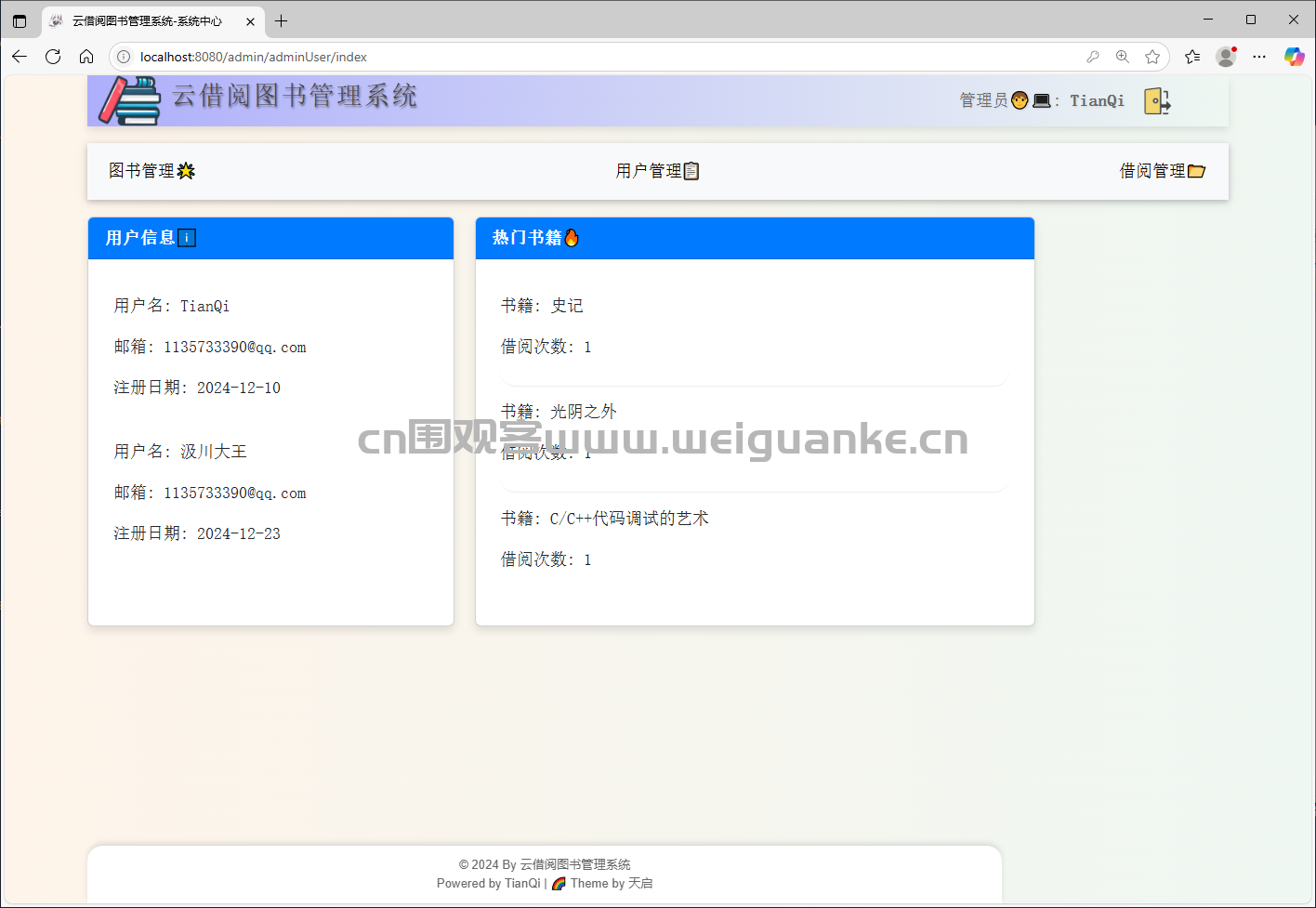Image resolution: width=1316 pixels, height=908 pixels.
Task: Open the browser settings ellipsis menu
Action: [1259, 56]
